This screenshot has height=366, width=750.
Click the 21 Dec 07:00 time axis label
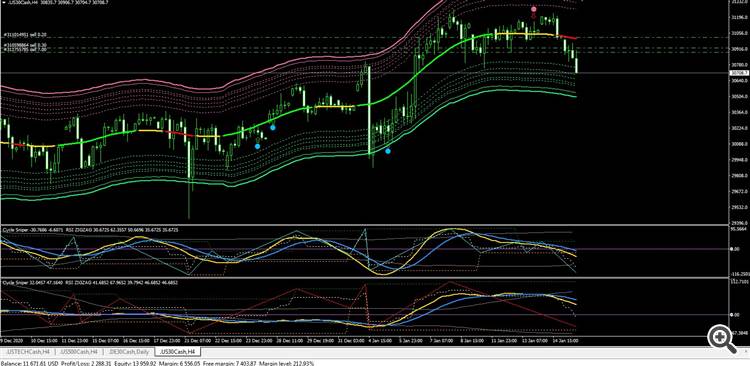tap(198, 341)
